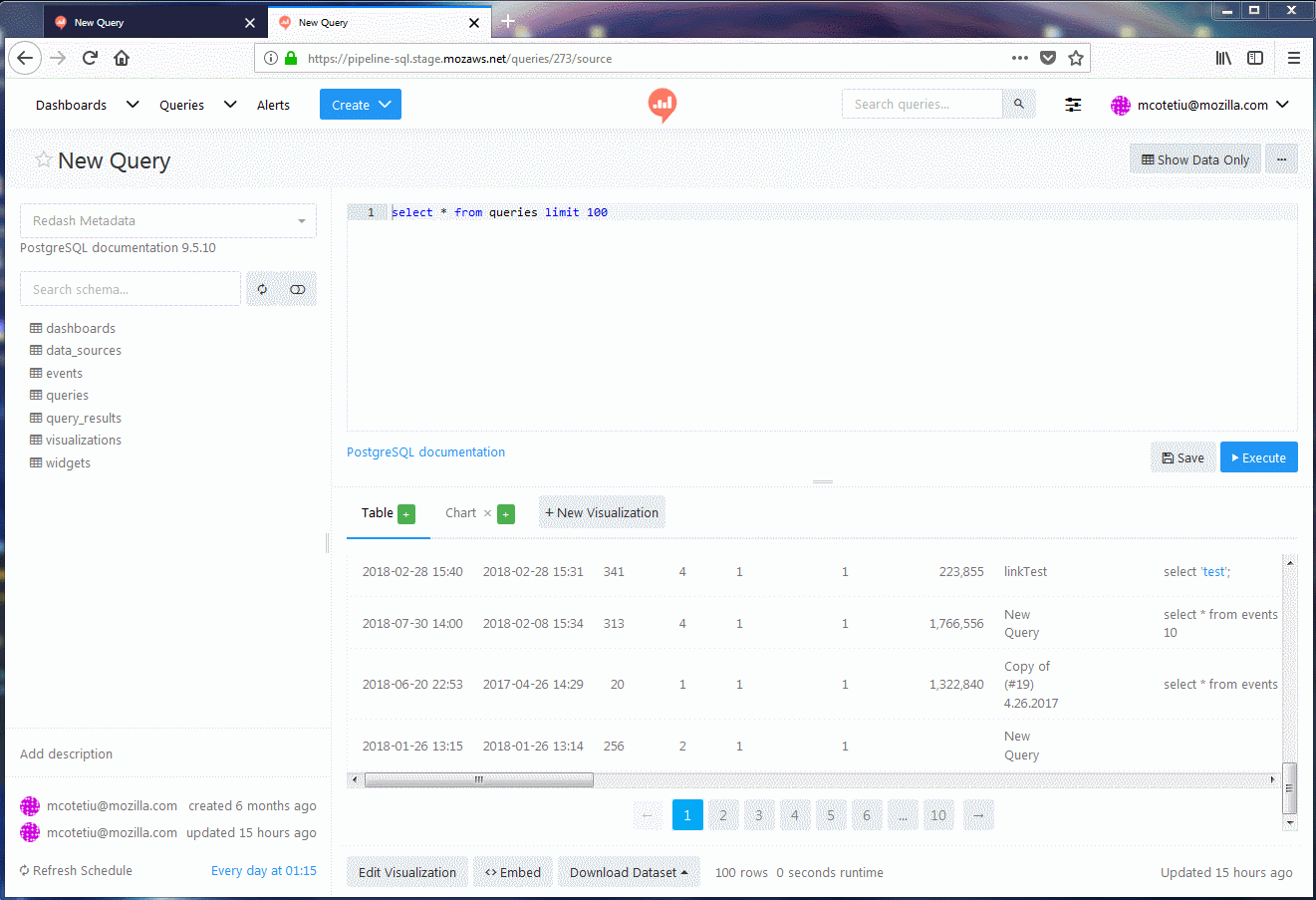Open the Alerts page
This screenshot has width=1316, height=900.
(273, 104)
